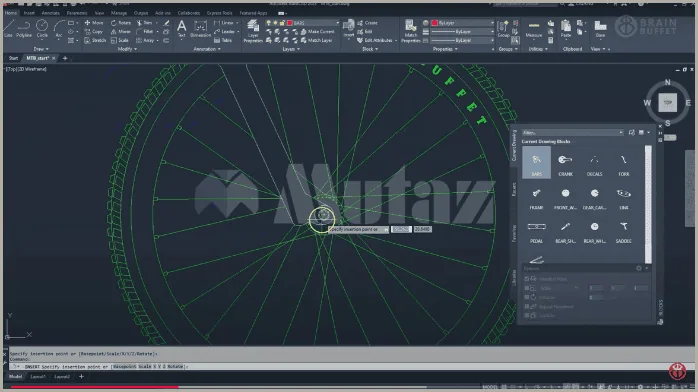Toggle the Scale option checkbox

pos(527,288)
